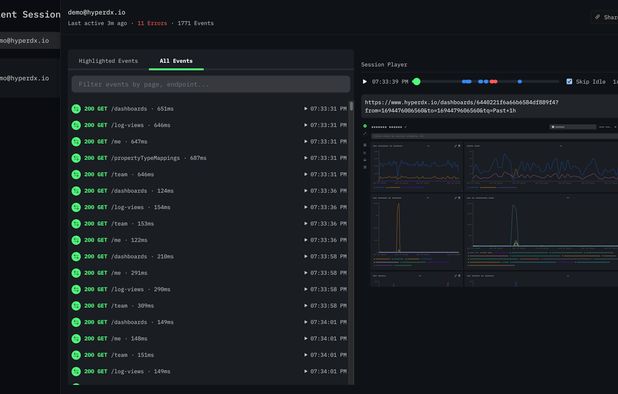
Task: Jump playback to the /dashboards 124ms event via its play icon
Action: tap(305, 191)
